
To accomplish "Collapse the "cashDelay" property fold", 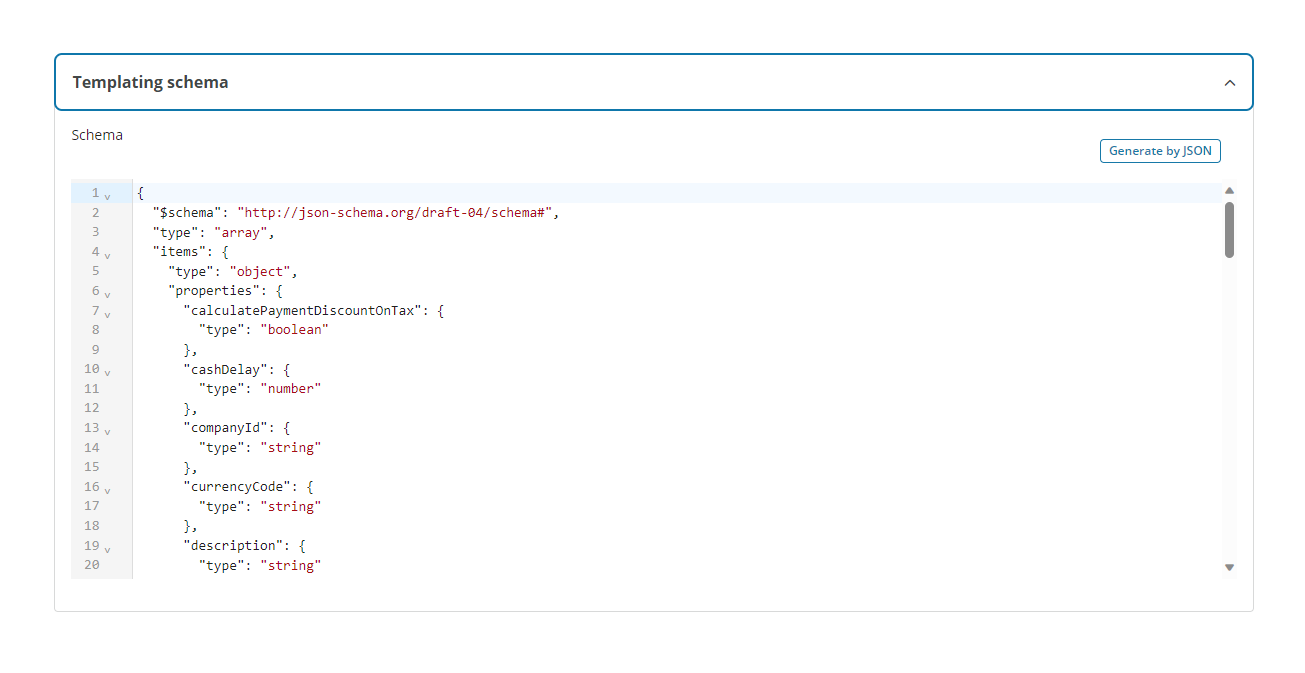I will (x=107, y=370).
